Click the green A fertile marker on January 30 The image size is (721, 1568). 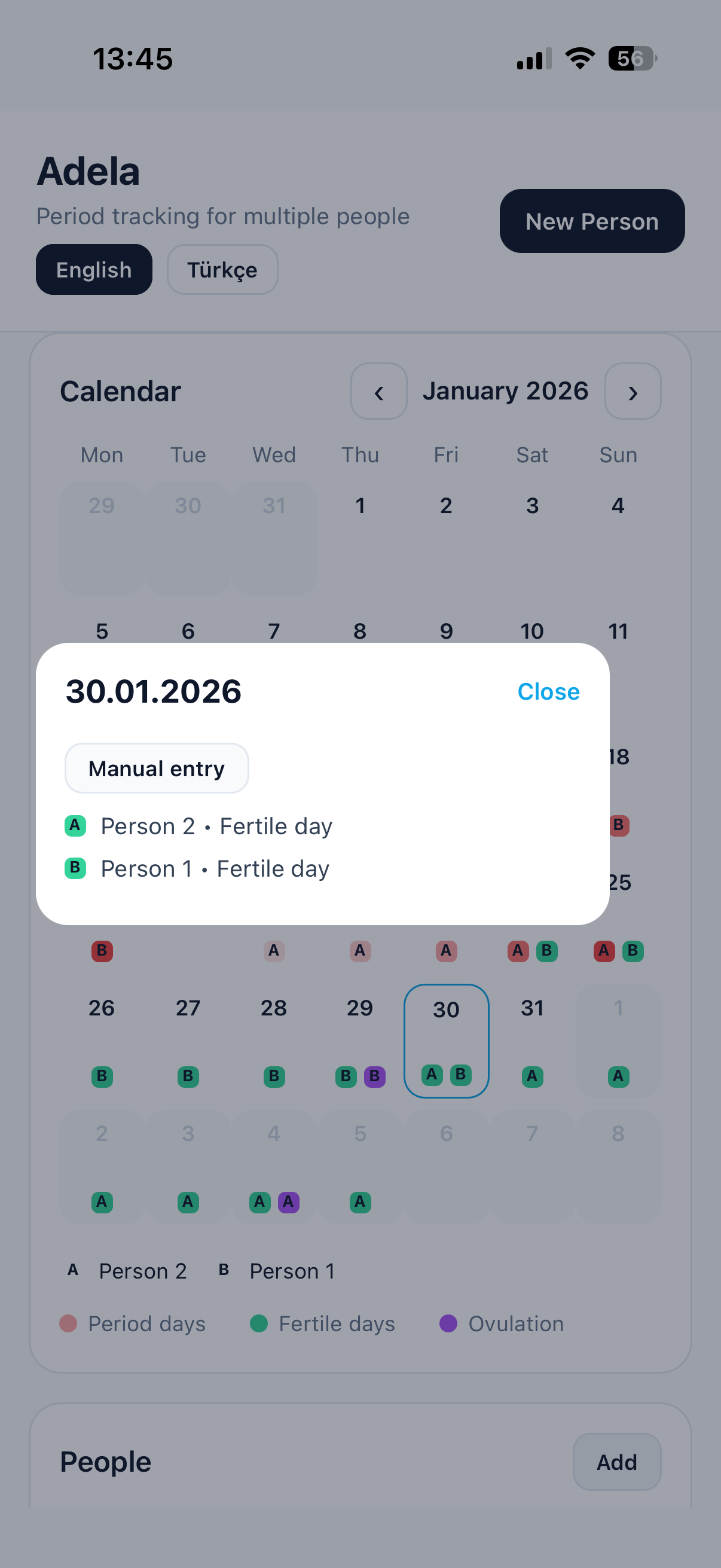(x=432, y=1075)
